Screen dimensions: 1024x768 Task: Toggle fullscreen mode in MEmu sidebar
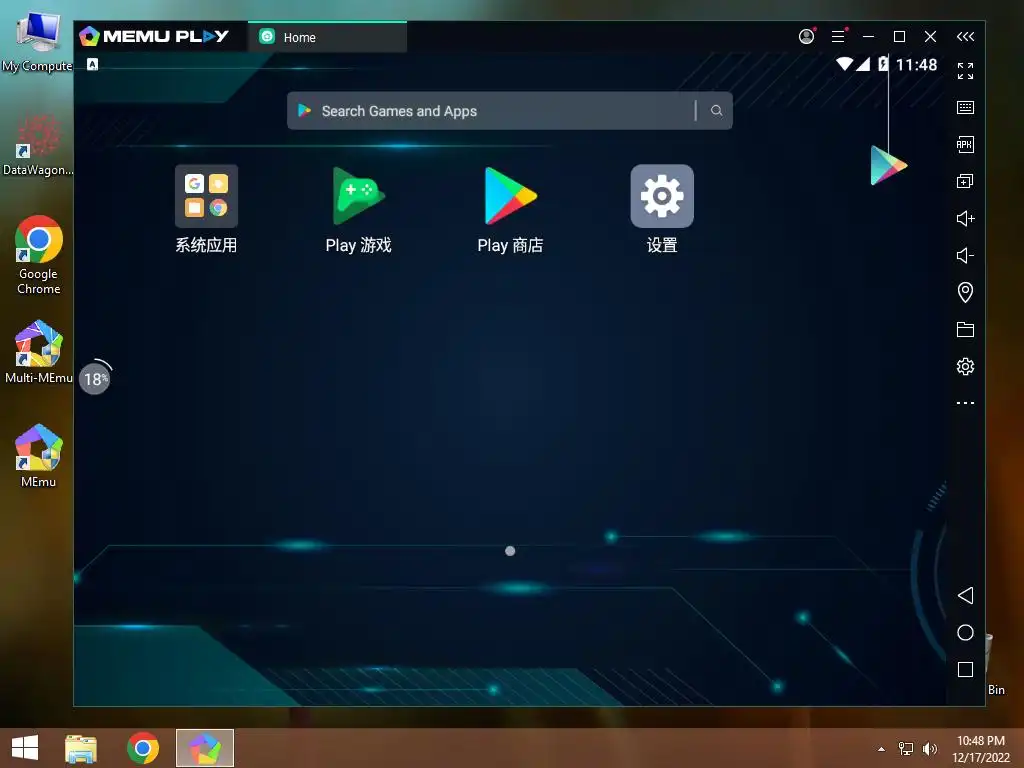pos(965,71)
